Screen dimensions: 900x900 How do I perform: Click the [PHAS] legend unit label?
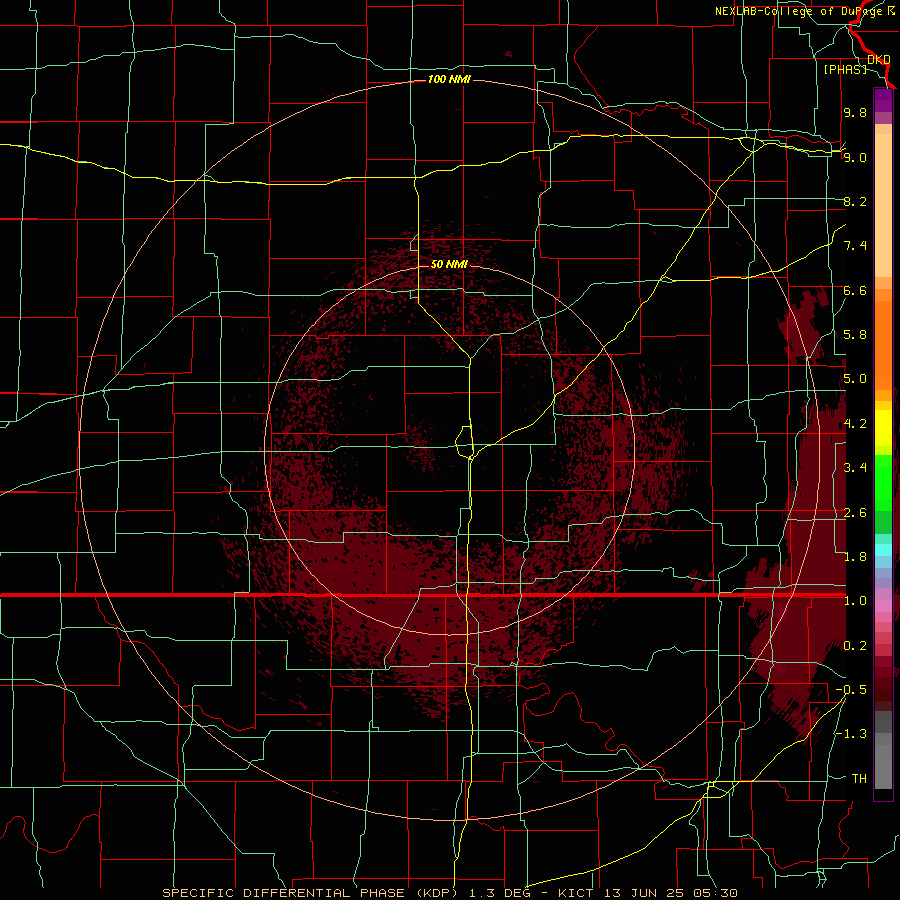pos(845,69)
